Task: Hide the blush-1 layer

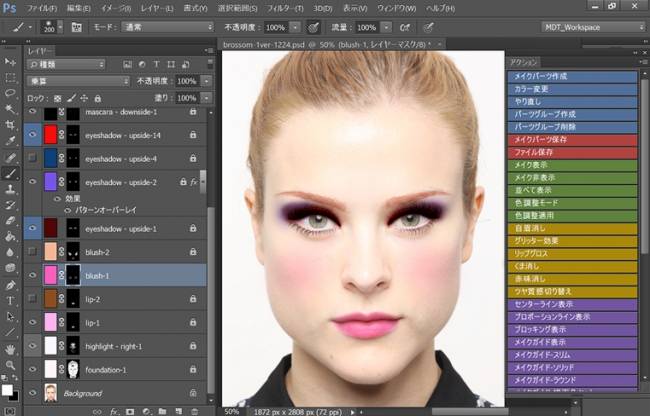Action: point(32,275)
